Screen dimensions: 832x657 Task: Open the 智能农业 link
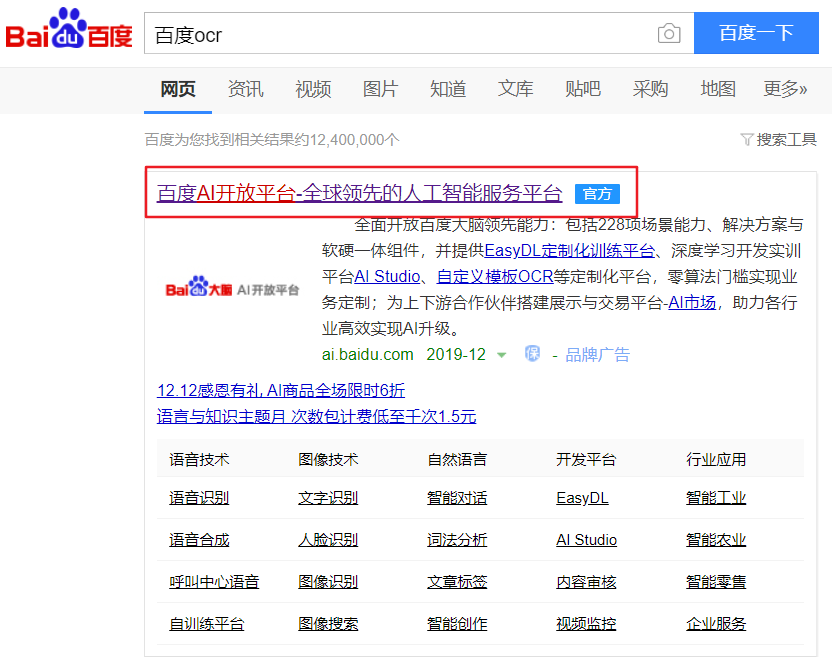coord(716,540)
